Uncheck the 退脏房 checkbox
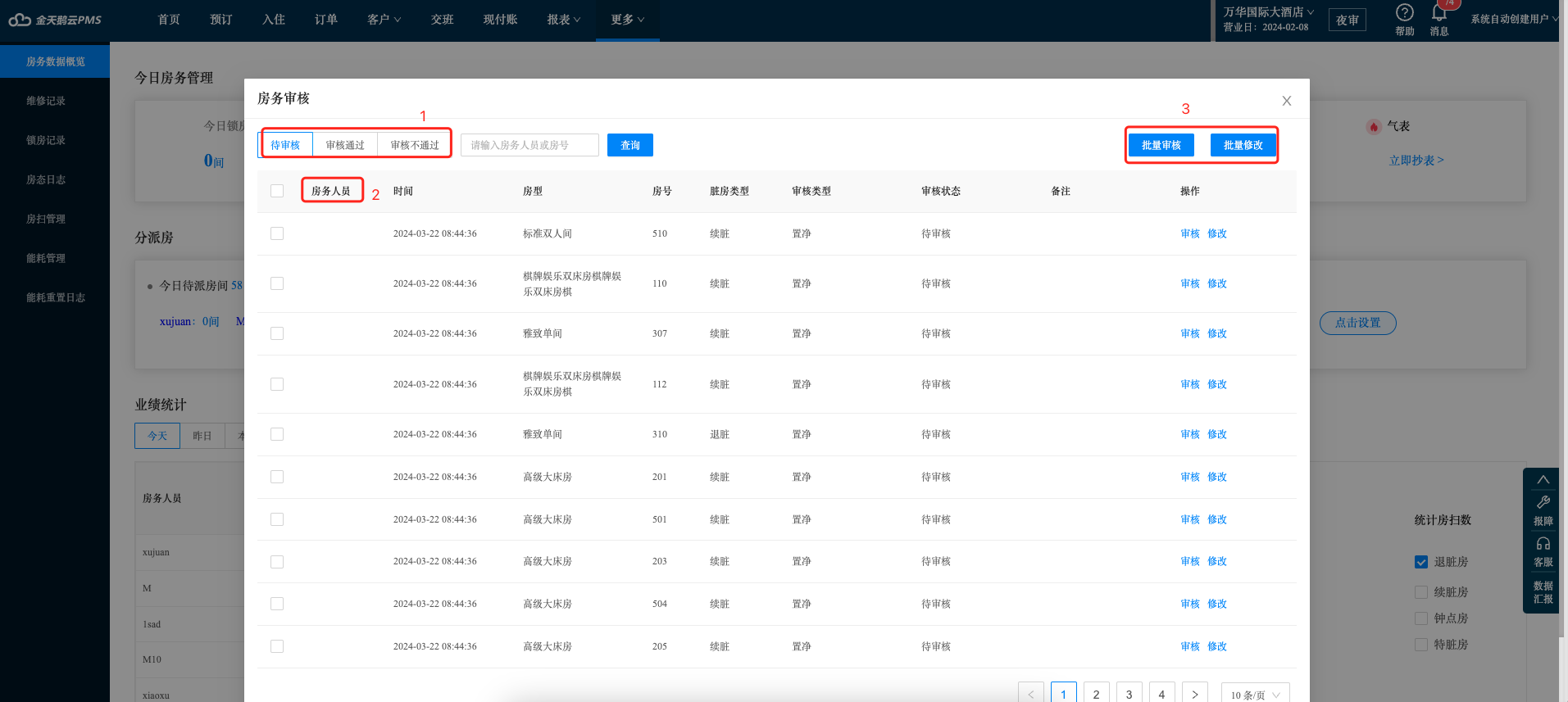Image resolution: width=1568 pixels, height=702 pixels. point(1421,562)
